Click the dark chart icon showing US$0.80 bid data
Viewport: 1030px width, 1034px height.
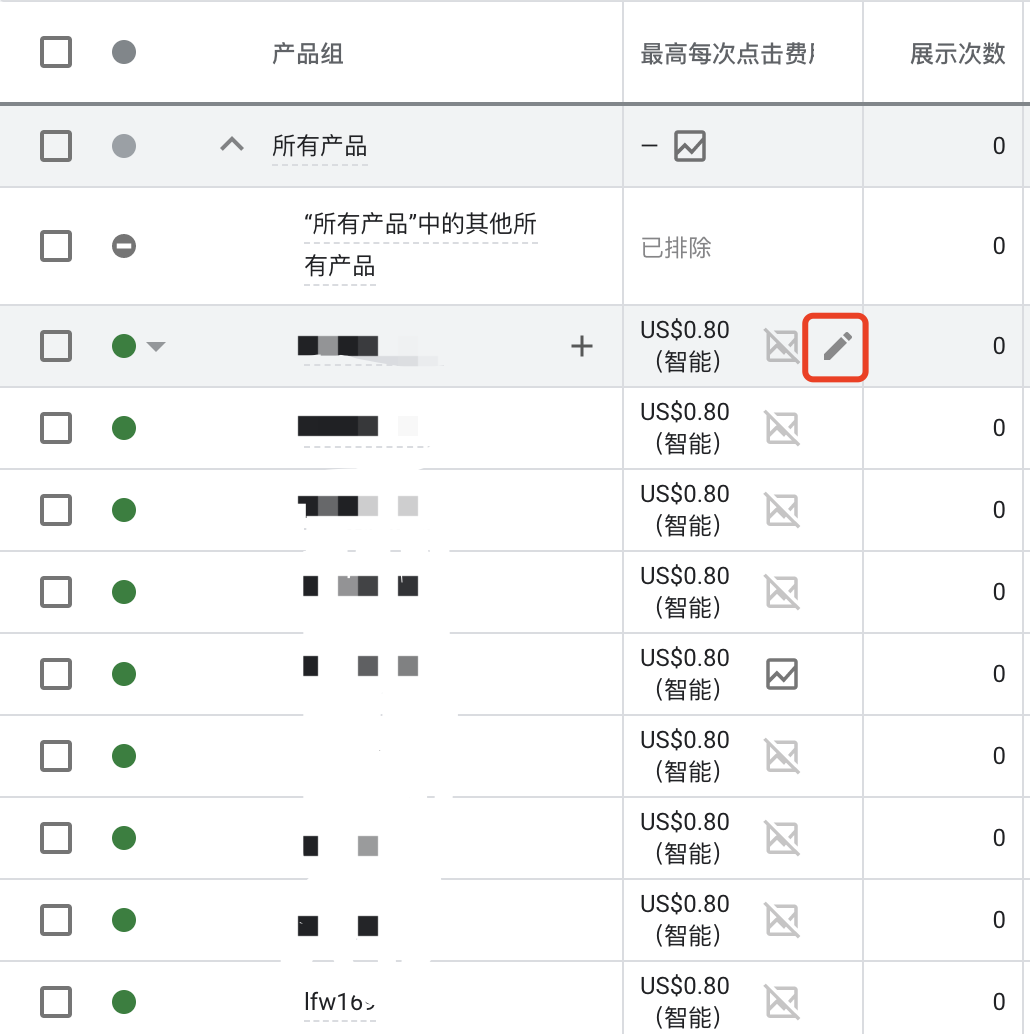(x=782, y=673)
